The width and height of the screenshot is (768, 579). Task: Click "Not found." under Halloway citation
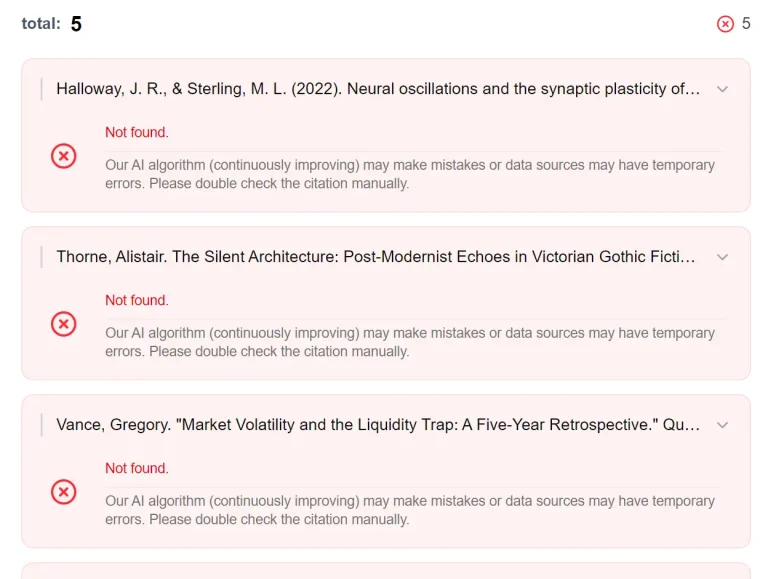[x=137, y=132]
